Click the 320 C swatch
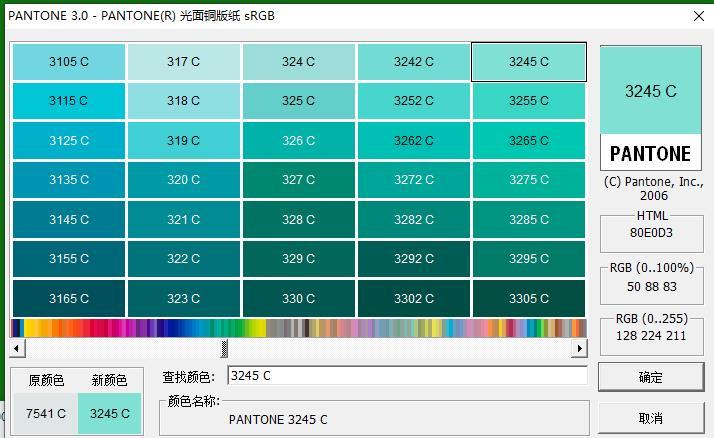Viewport: 714px width, 438px height. [184, 180]
